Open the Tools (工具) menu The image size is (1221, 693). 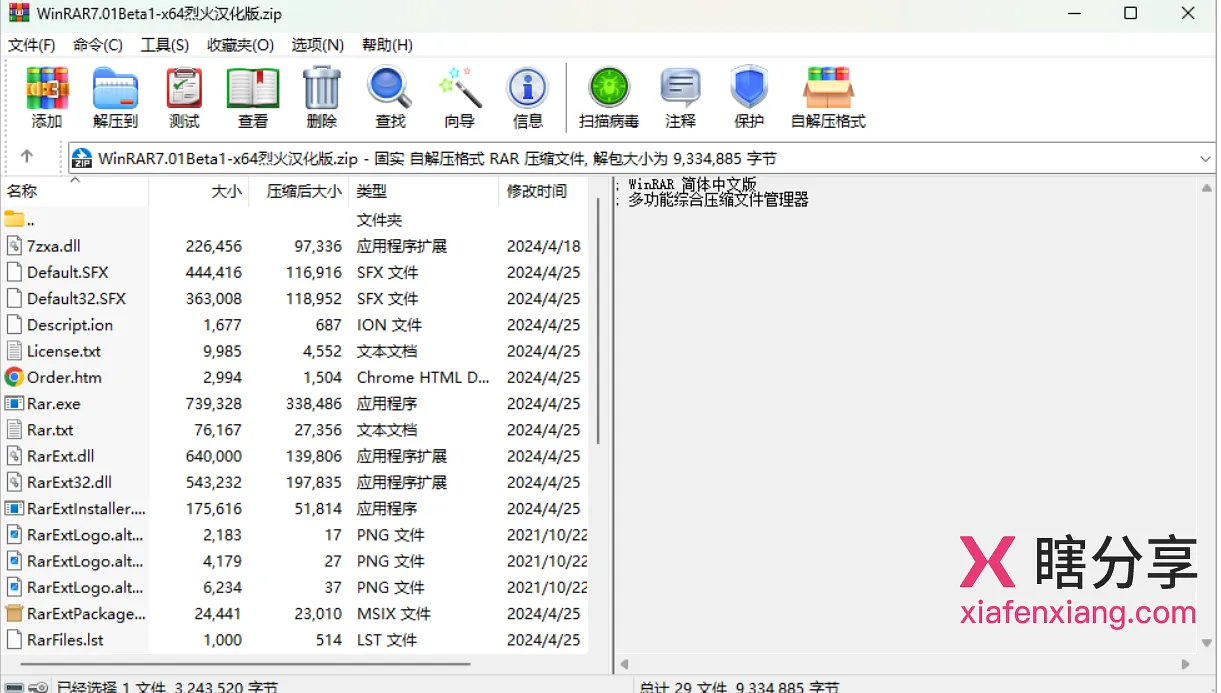tap(165, 45)
